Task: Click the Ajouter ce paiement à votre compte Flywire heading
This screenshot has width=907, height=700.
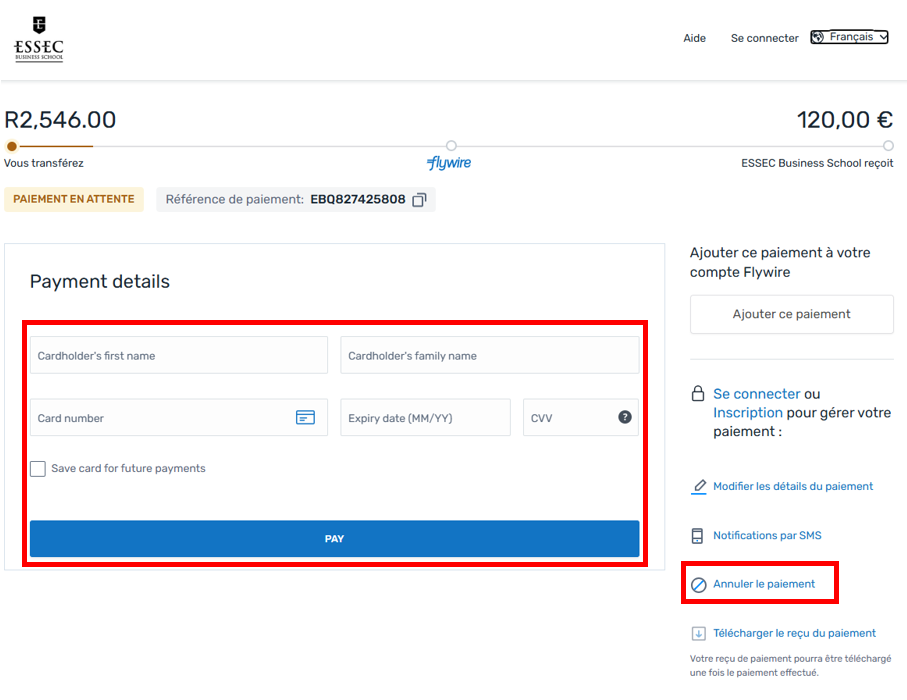Action: [780, 263]
